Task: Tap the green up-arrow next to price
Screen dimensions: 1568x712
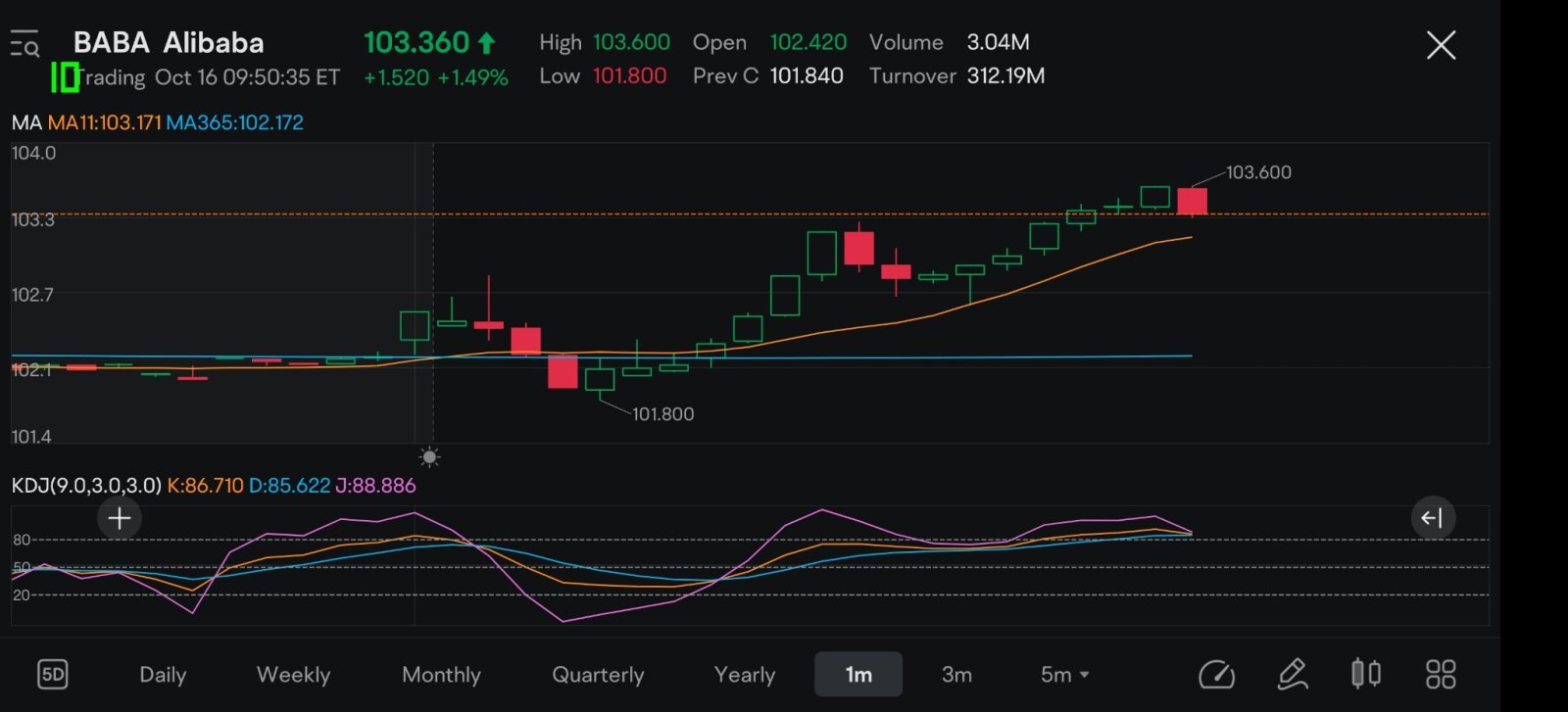Action: [x=486, y=43]
